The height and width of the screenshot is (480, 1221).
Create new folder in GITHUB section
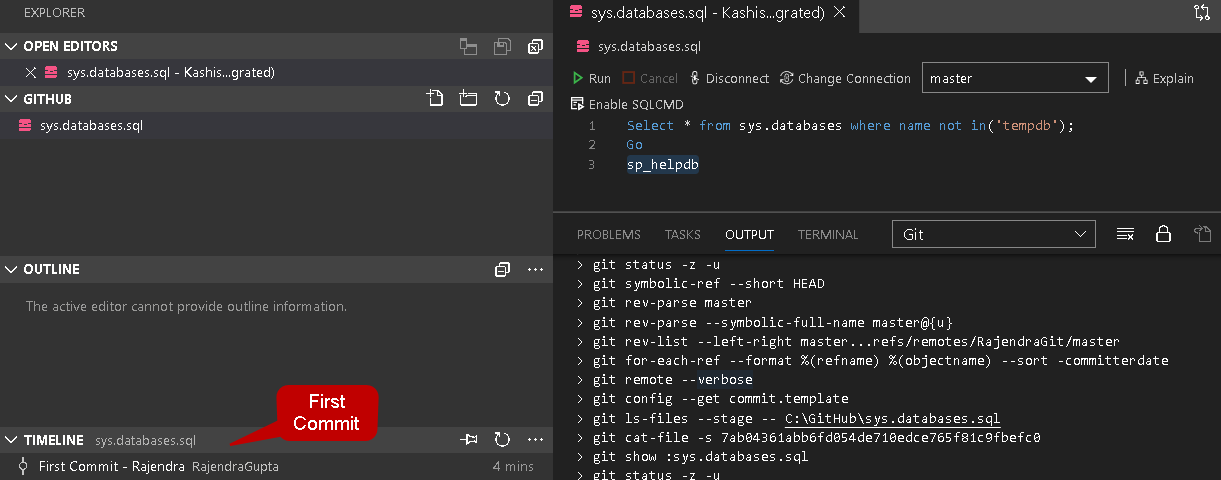click(468, 99)
